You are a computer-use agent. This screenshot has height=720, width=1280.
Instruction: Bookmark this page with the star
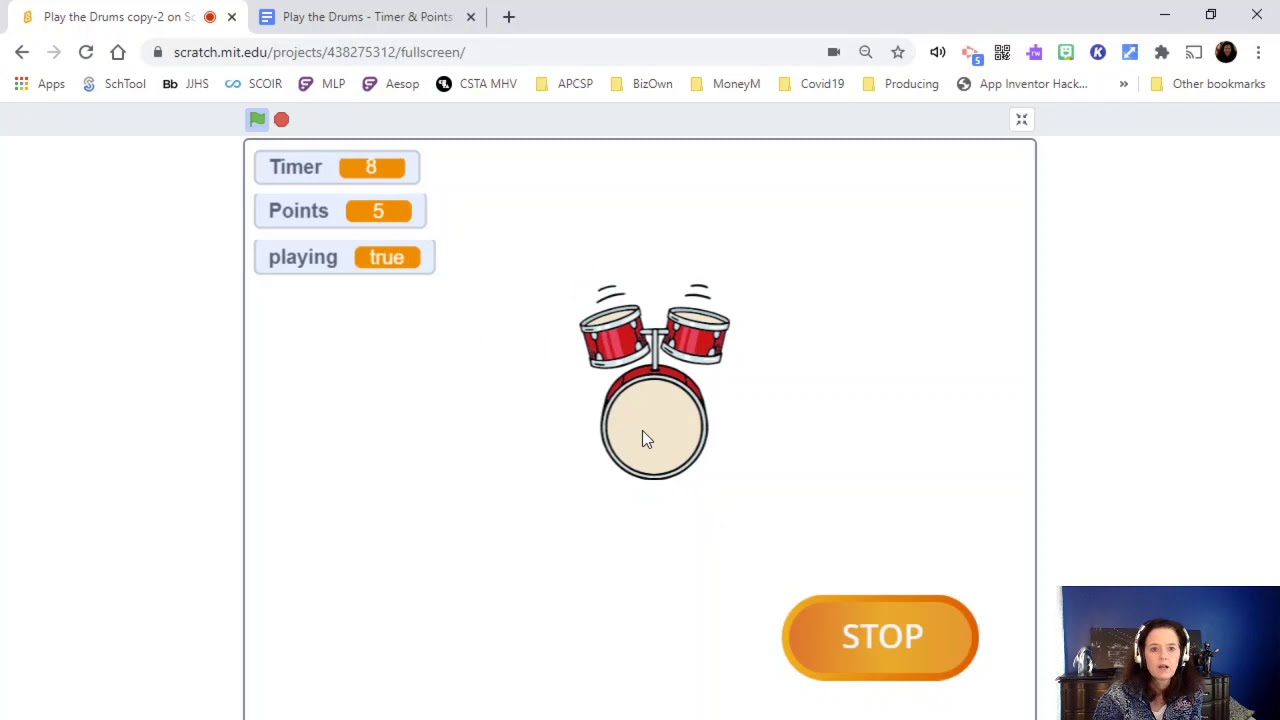coord(898,52)
